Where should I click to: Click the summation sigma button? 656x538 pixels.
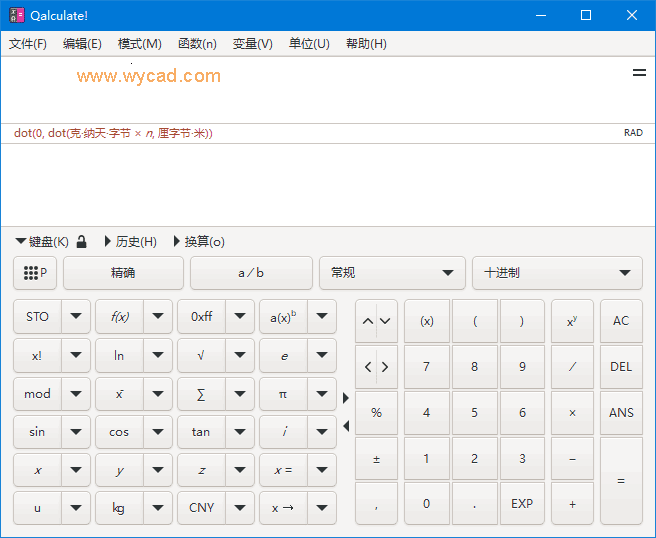click(x=201, y=394)
